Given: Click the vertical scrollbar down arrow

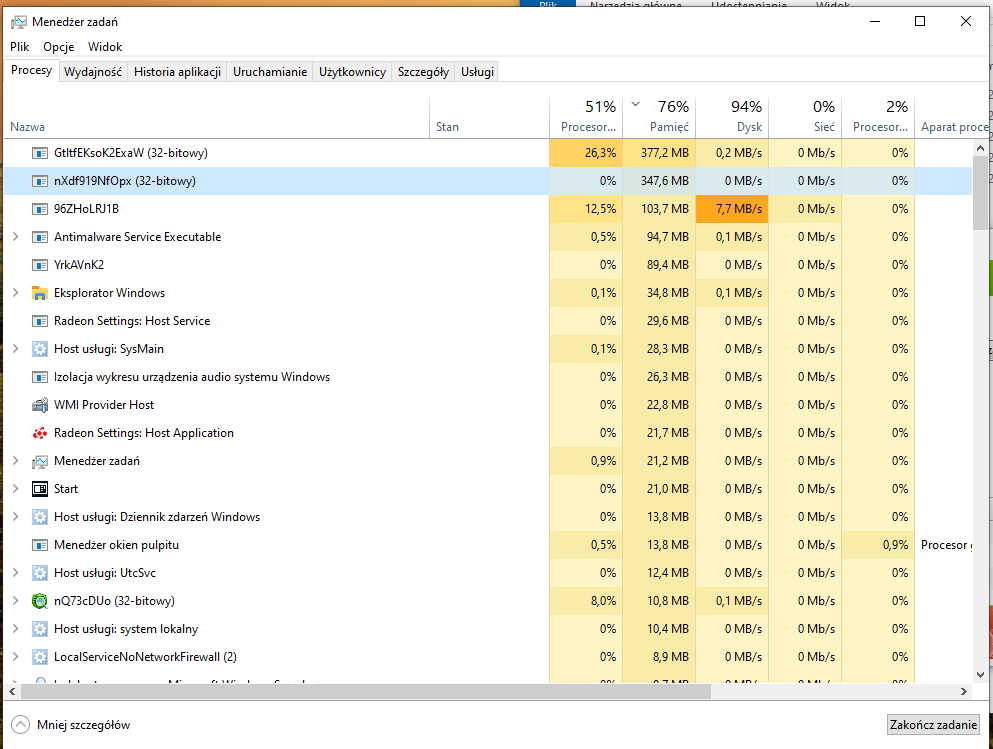Looking at the screenshot, I should pos(980,675).
